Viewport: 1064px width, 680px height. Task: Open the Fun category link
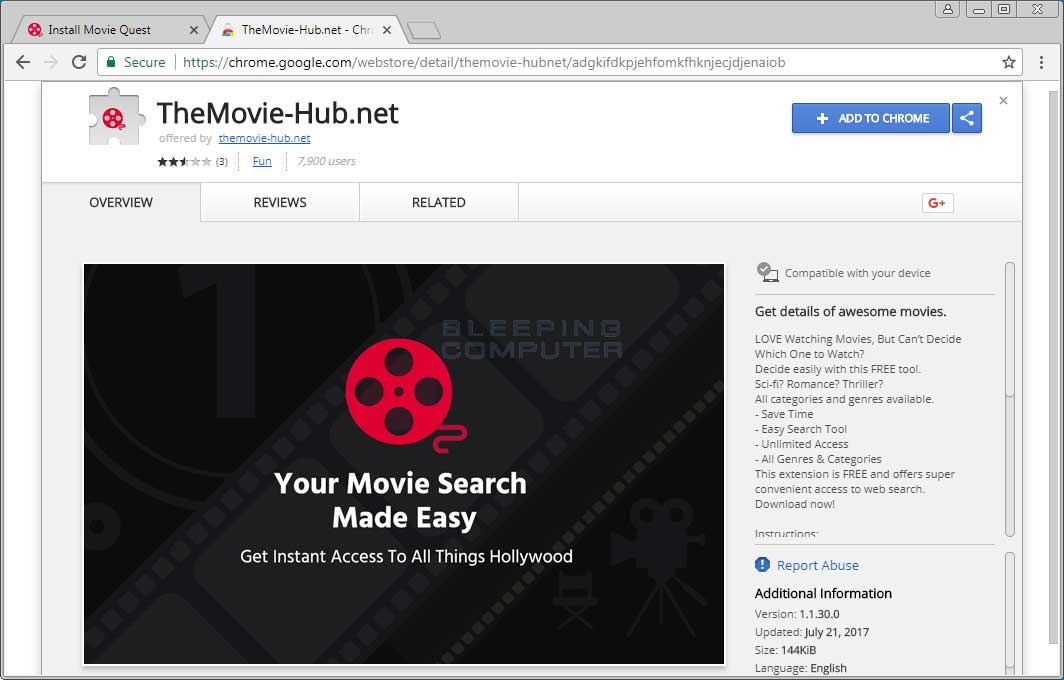click(262, 162)
